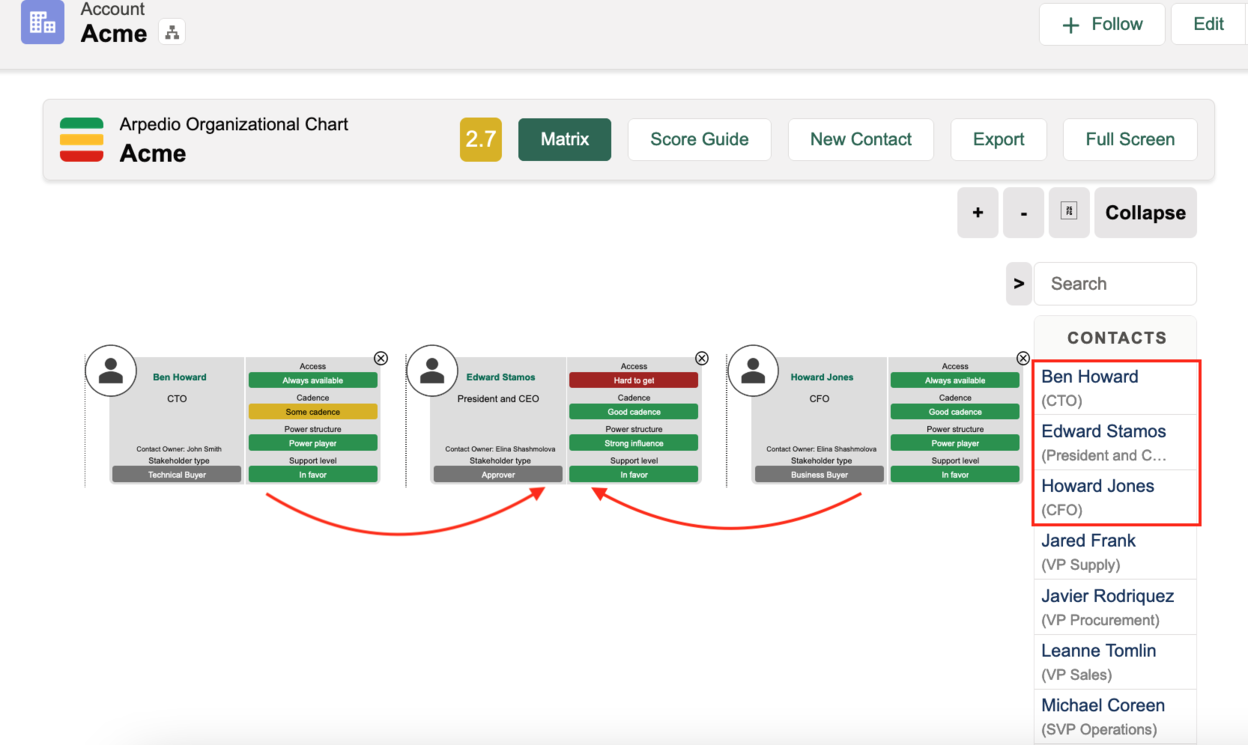
Task: Remove Howard Jones card with its X icon
Action: (1023, 358)
